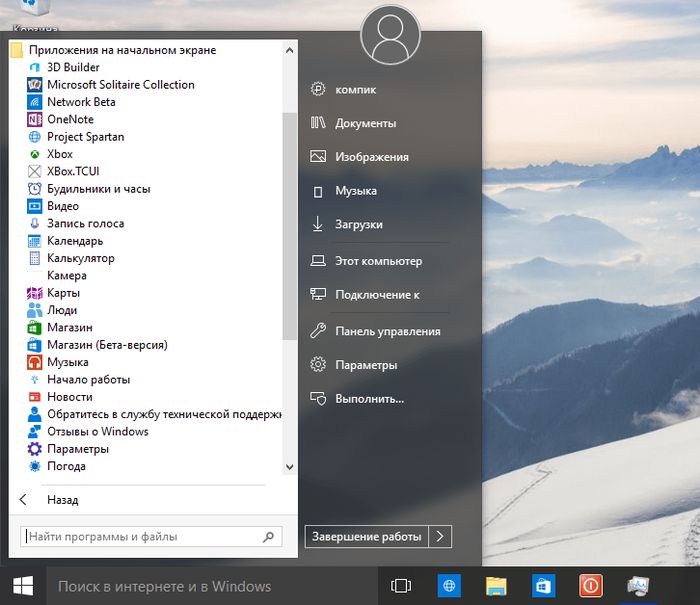Open the OneNote app icon
Screen dimensions: 700x605
pos(35,119)
